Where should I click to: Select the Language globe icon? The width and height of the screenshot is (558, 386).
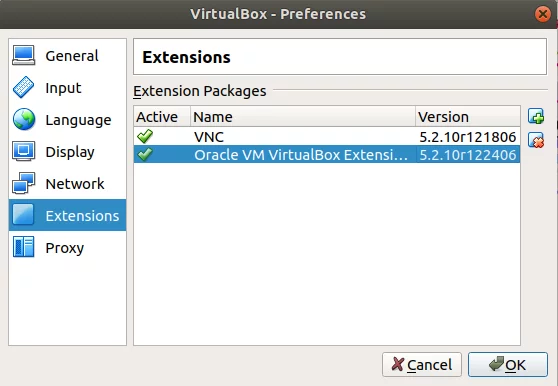click(24, 119)
